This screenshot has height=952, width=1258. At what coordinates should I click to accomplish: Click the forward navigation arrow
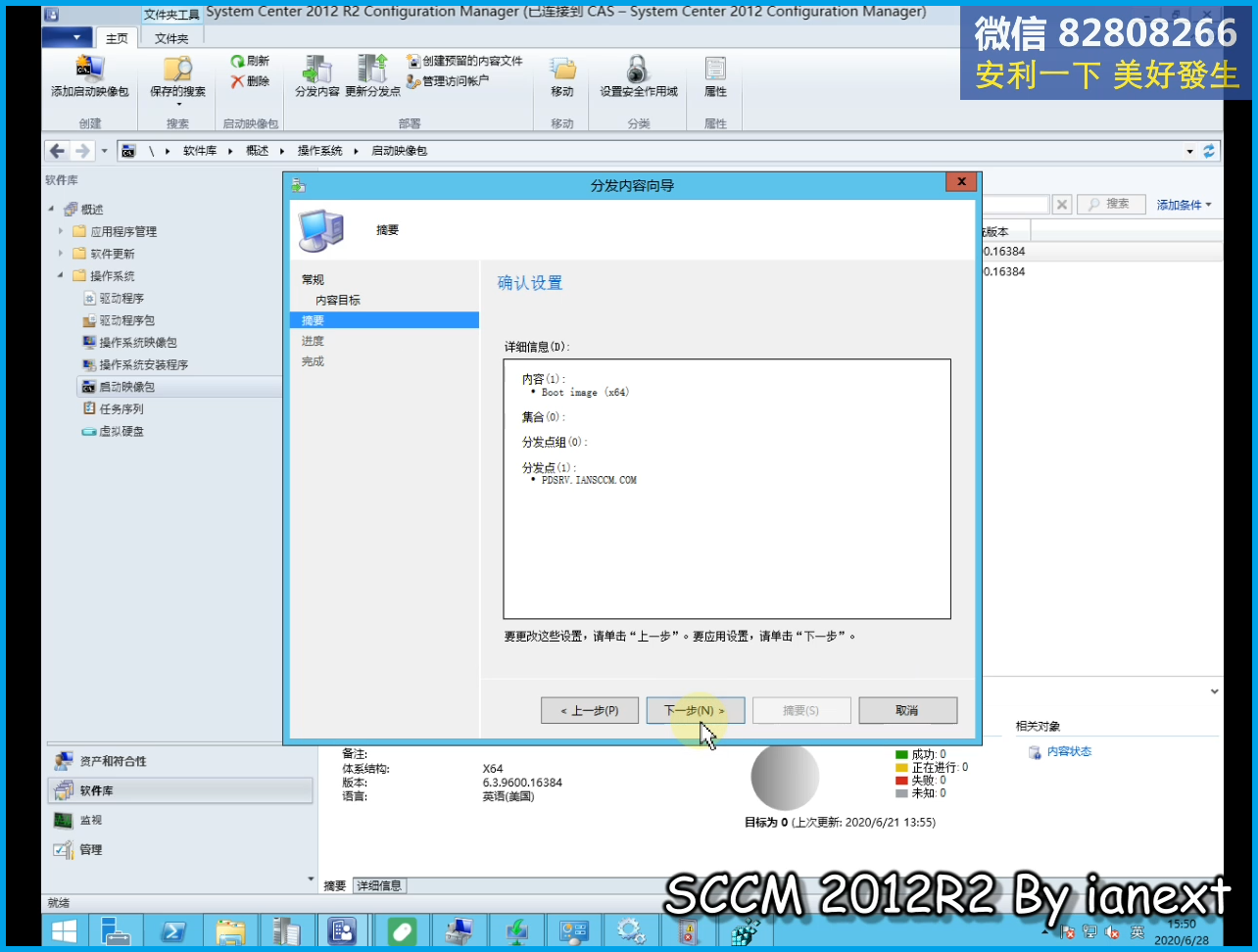[x=82, y=151]
